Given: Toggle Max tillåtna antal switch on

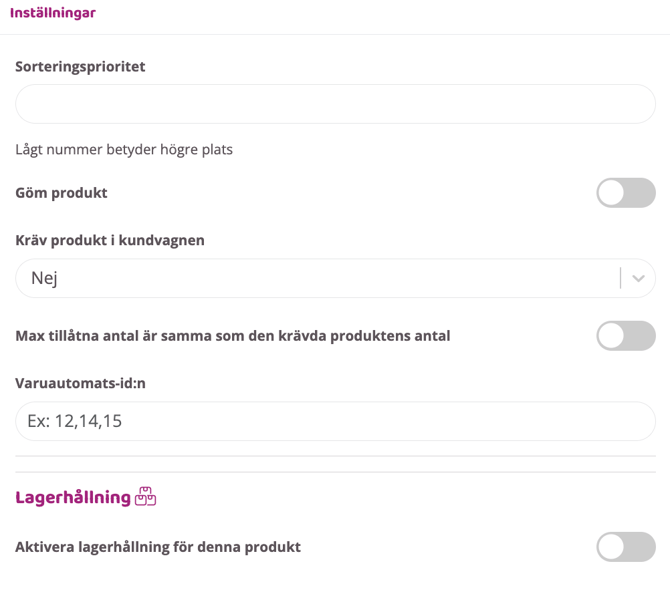Looking at the screenshot, I should tap(626, 336).
